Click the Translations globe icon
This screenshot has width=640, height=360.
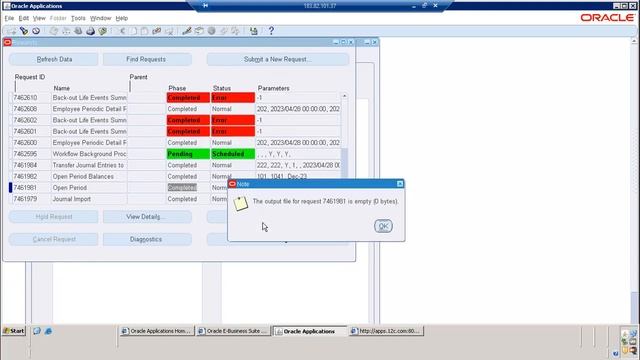point(211,31)
